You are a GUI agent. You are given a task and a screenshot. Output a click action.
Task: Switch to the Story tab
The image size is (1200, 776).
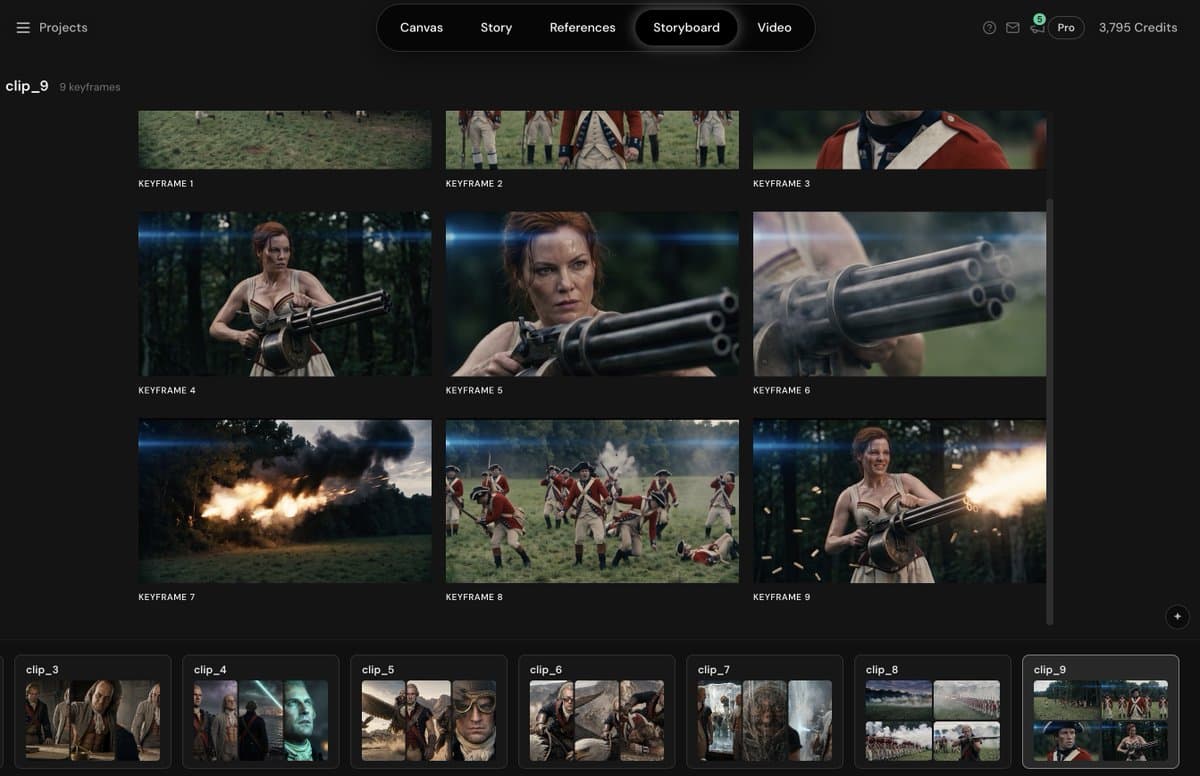(x=496, y=28)
